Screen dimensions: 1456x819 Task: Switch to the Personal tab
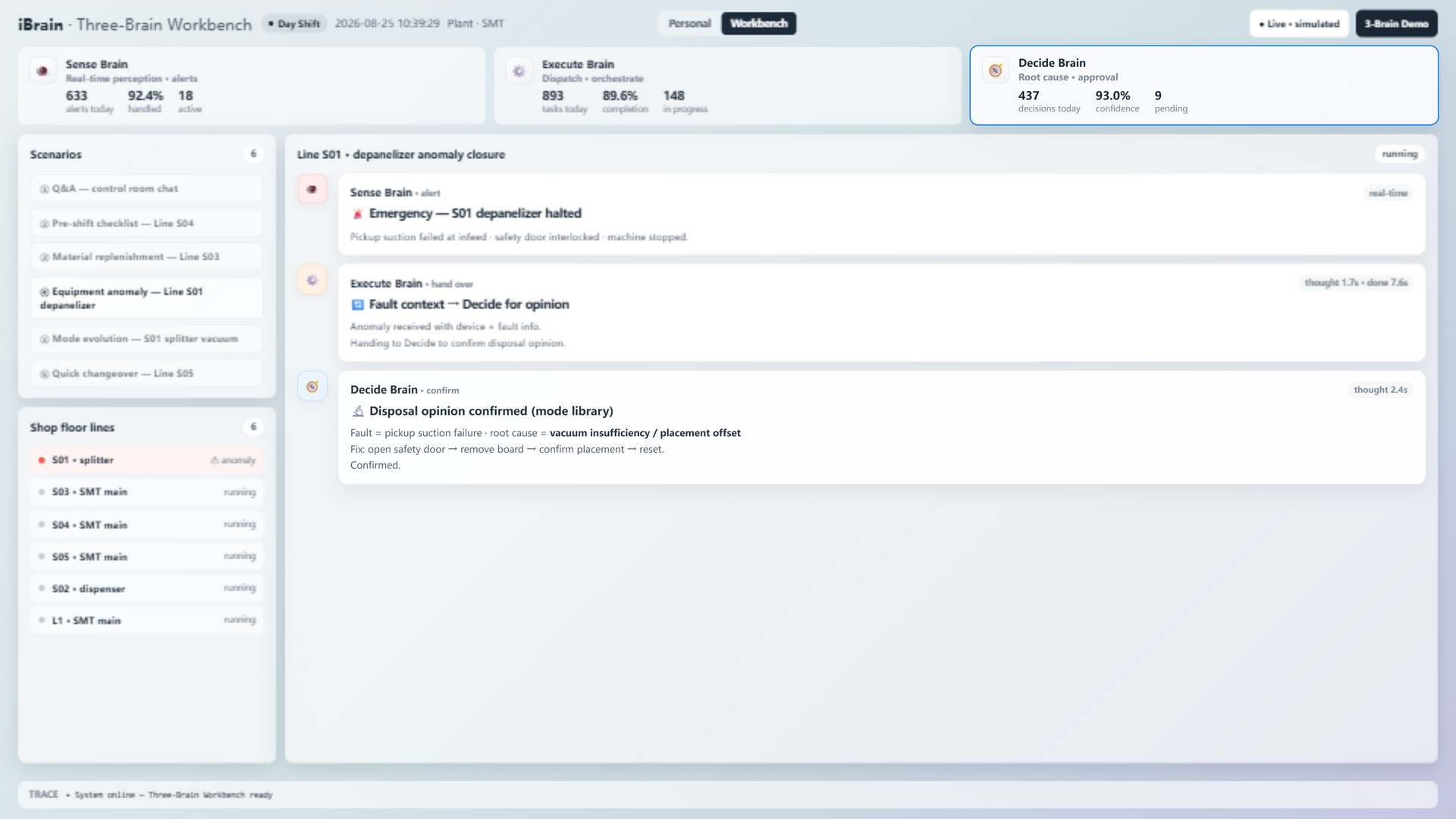coord(689,24)
